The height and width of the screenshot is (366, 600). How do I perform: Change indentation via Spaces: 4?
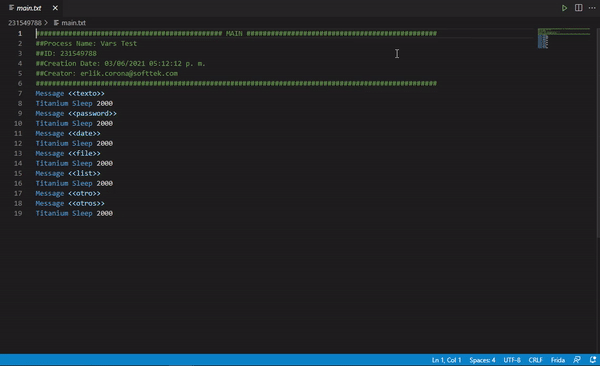[482, 360]
